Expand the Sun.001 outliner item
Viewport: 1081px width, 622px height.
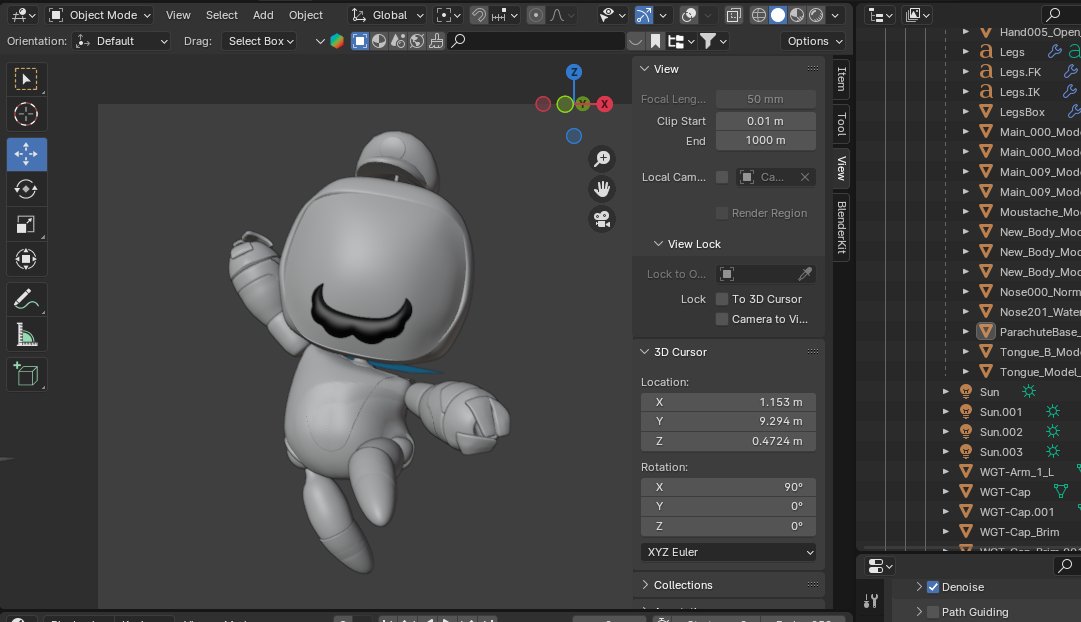click(x=946, y=412)
